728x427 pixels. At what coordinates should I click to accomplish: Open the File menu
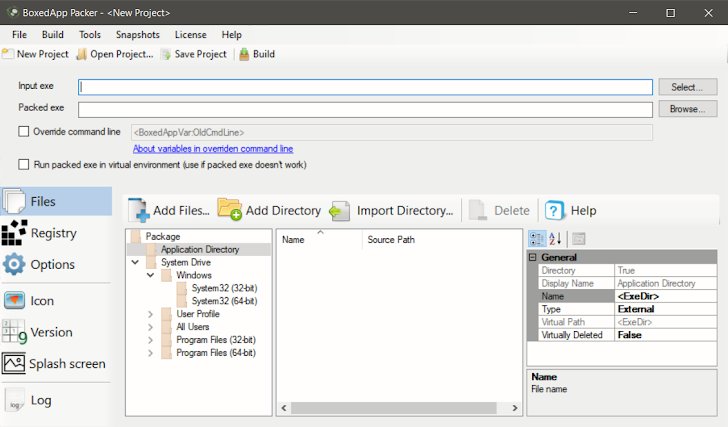click(20, 35)
